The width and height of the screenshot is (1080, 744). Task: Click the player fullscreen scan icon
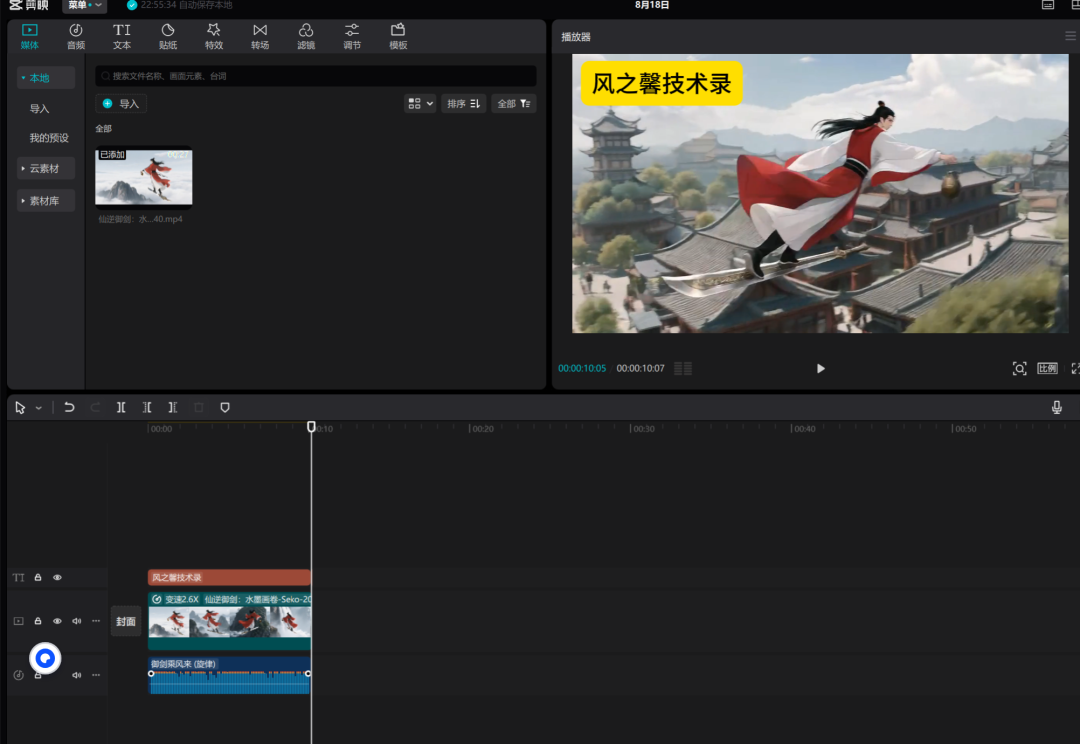coord(1019,368)
